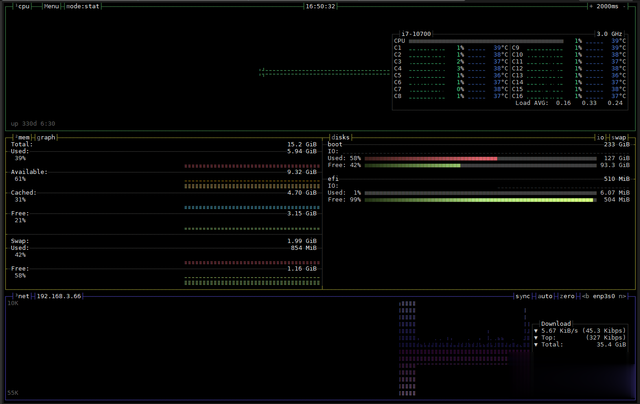640x404 pixels.
Task: Increase update interval with plus sign
Action: tap(591, 7)
